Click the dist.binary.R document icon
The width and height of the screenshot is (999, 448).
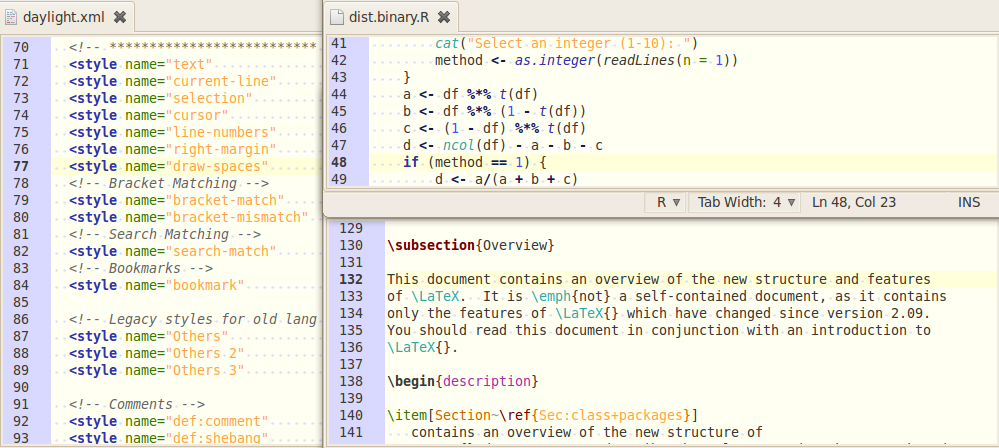[x=337, y=17]
